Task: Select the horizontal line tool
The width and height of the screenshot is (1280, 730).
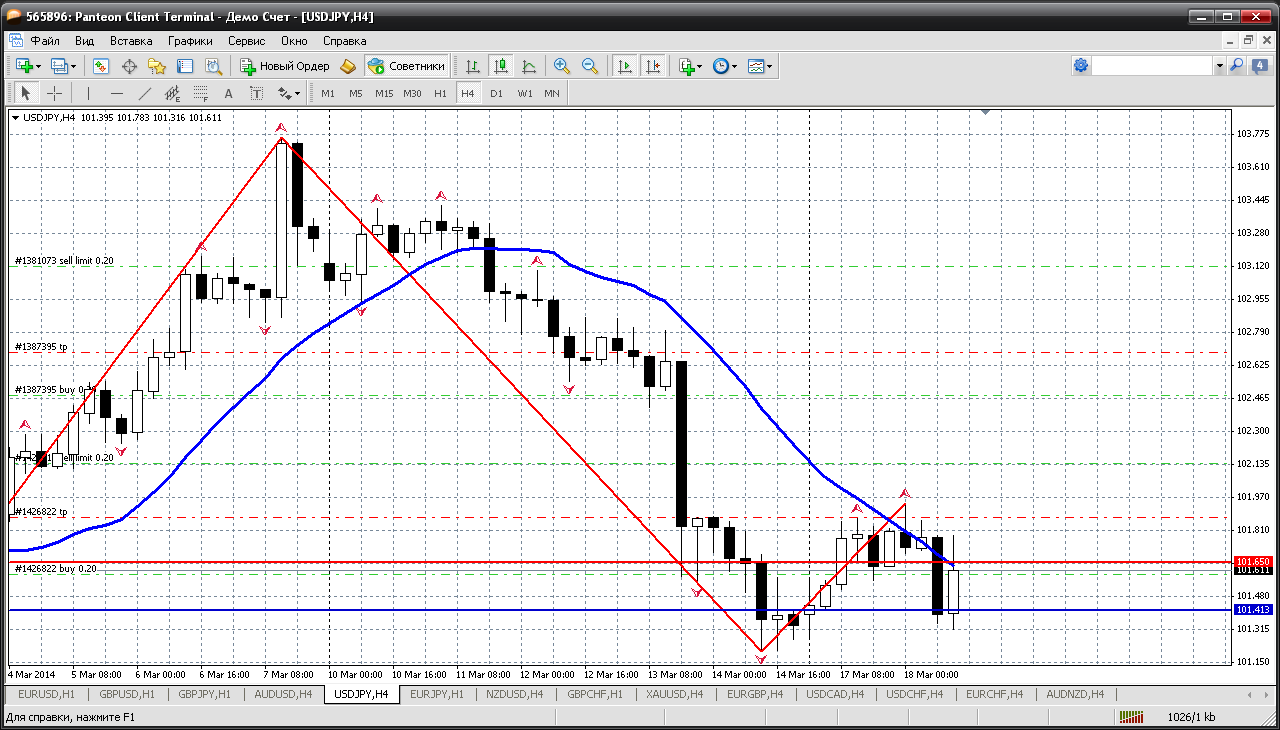Action: point(116,93)
